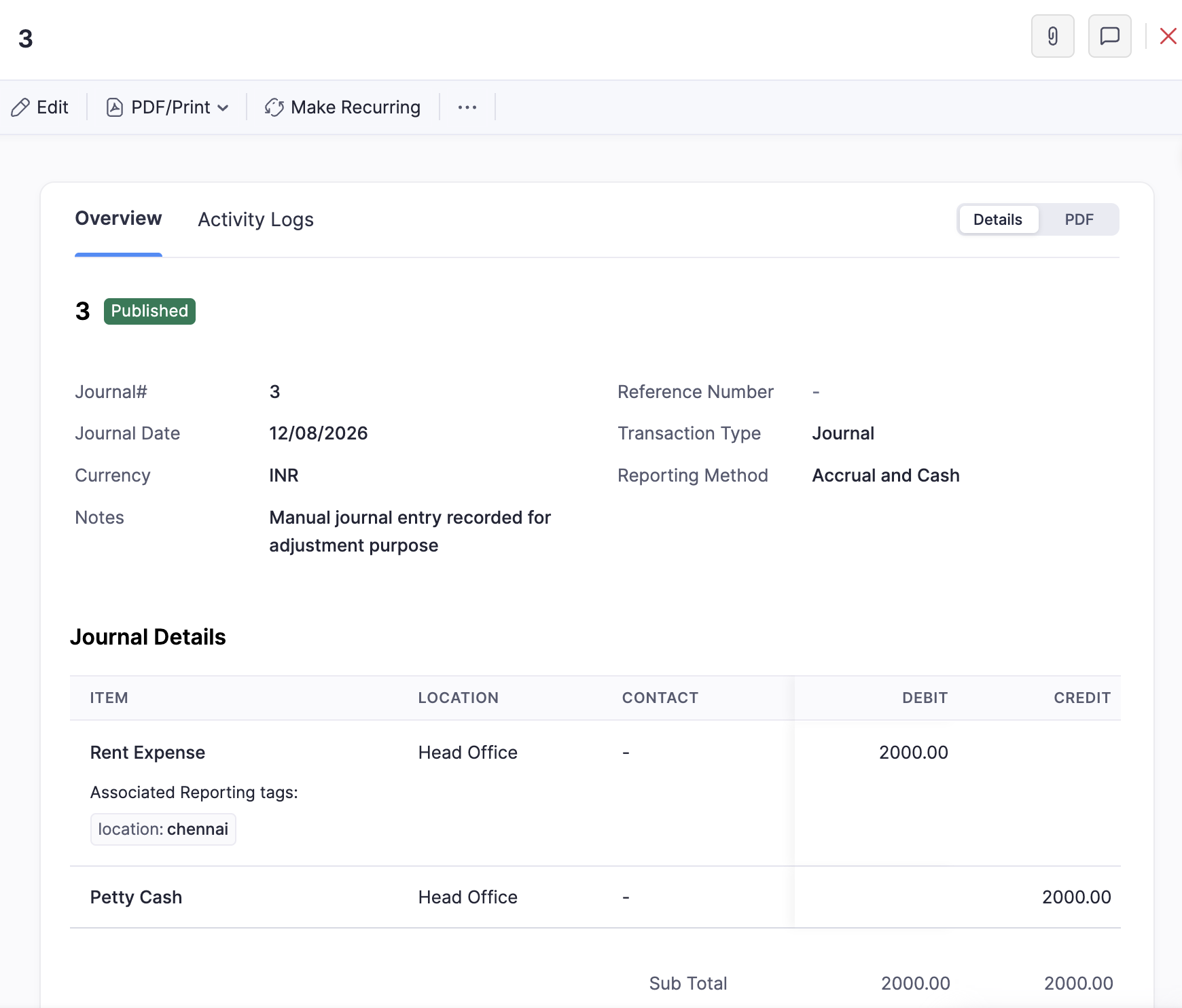
Task: Click the Reference Number label
Action: coord(695,392)
